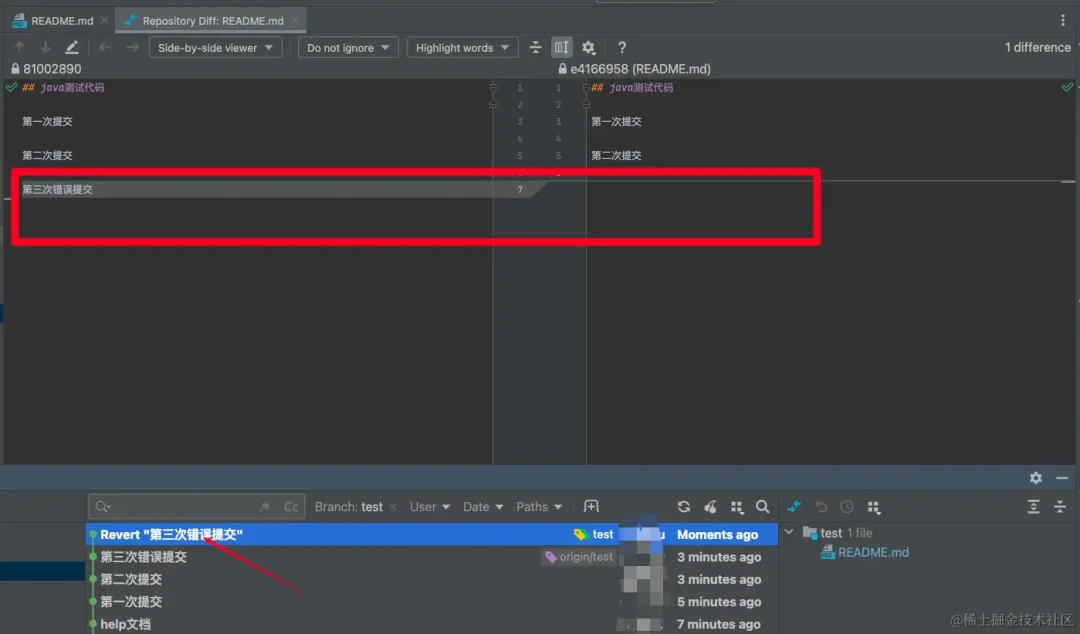Click the lock icon next to e4166958
This screenshot has width=1080, height=634.
click(562, 69)
